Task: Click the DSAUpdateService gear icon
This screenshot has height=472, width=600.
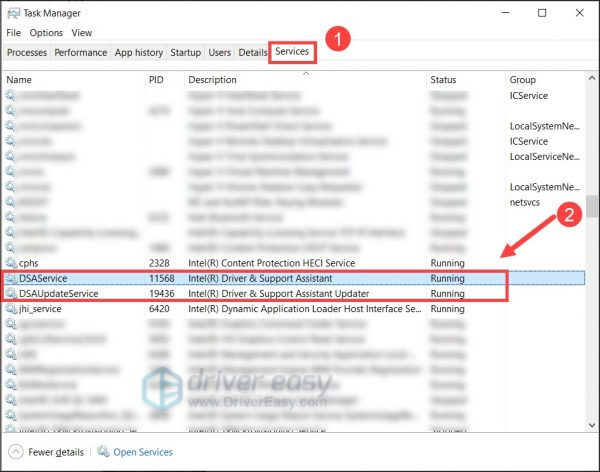Action: point(11,293)
